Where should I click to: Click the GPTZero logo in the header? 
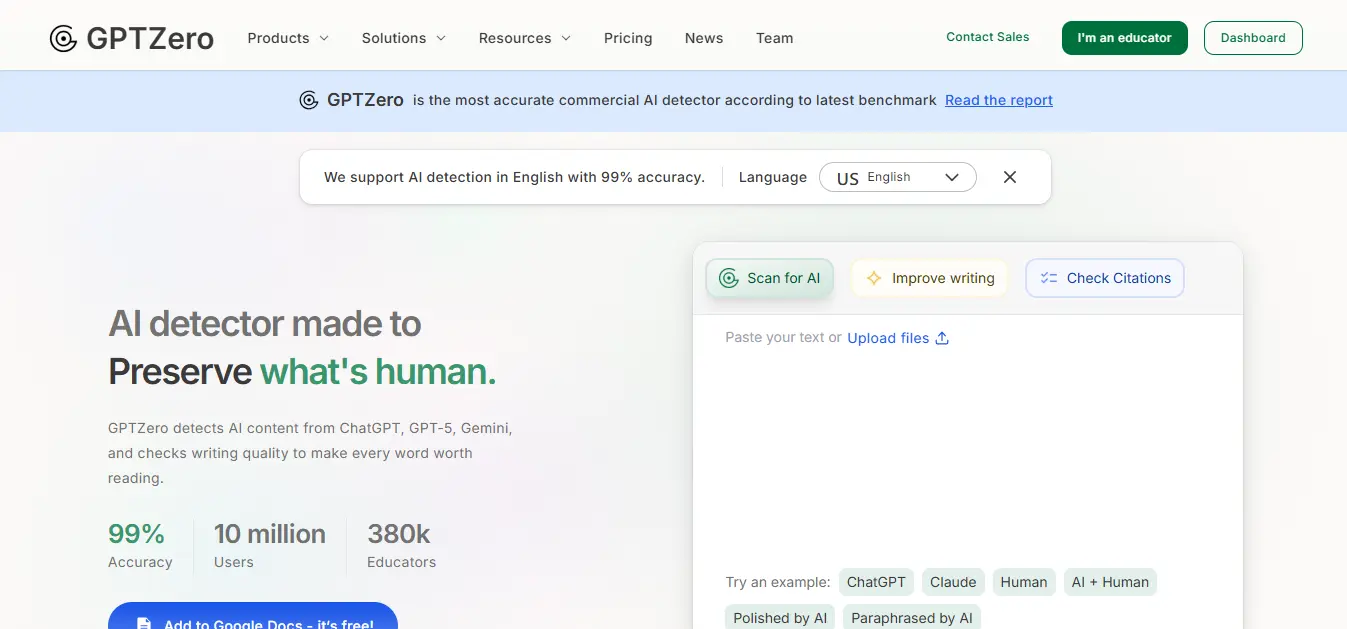131,38
